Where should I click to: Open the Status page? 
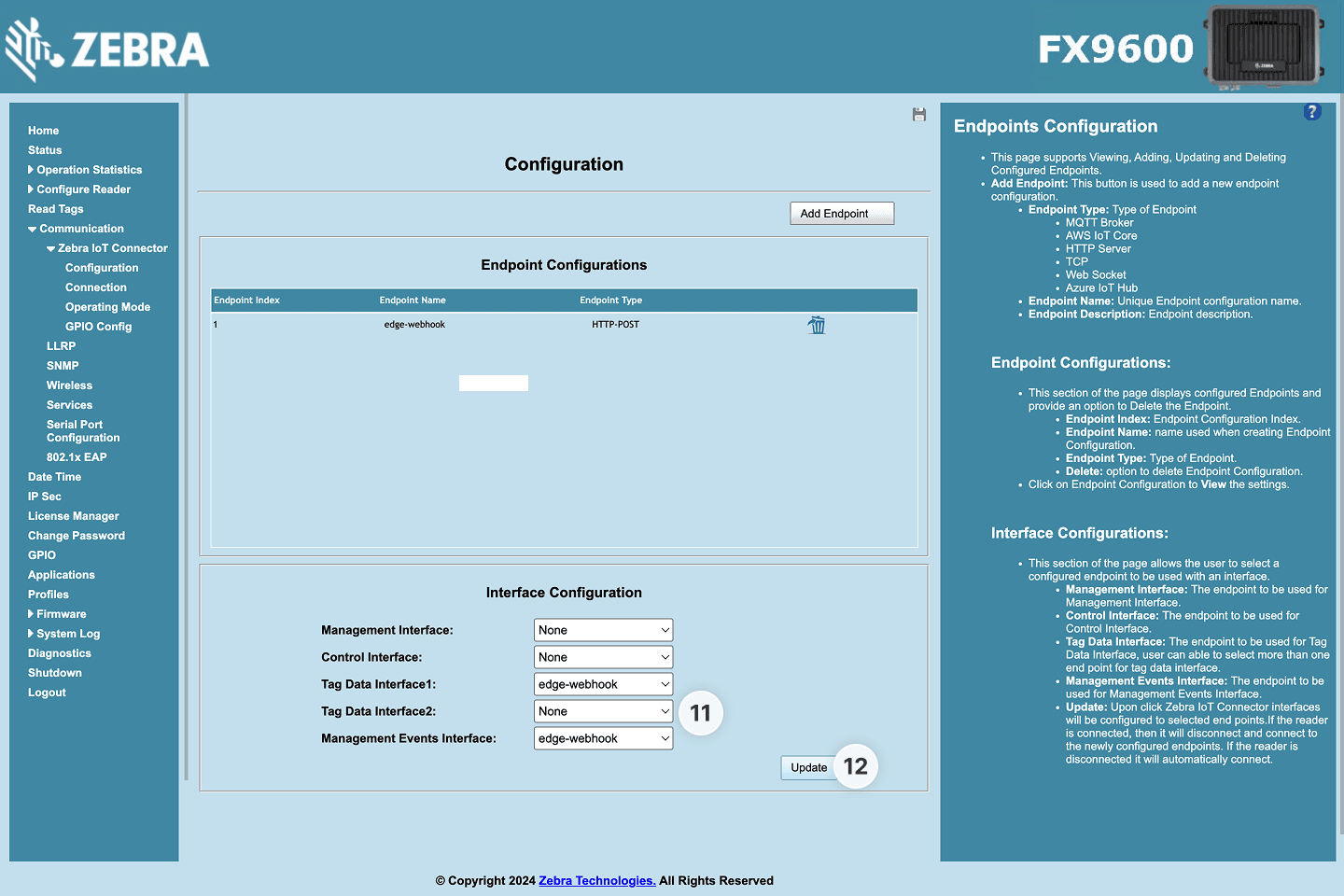[x=45, y=150]
